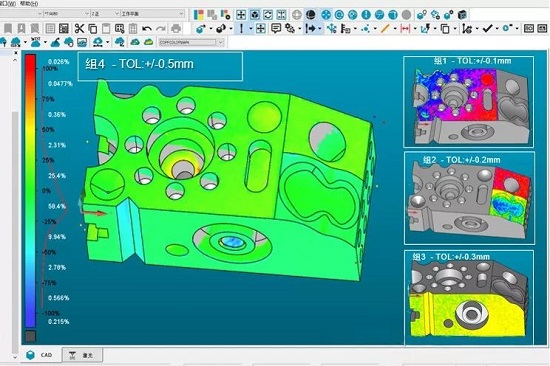Select the 组1 TOL +/-0.1mm thumbnail
Screen dimensions: 550x366
point(469,101)
